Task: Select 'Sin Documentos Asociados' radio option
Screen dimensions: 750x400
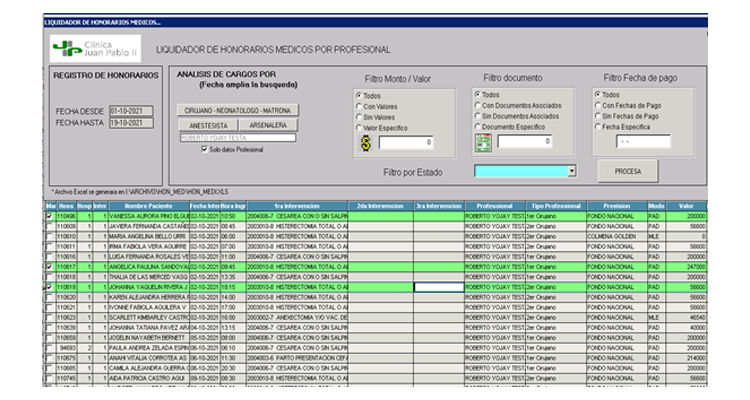Action: click(477, 116)
